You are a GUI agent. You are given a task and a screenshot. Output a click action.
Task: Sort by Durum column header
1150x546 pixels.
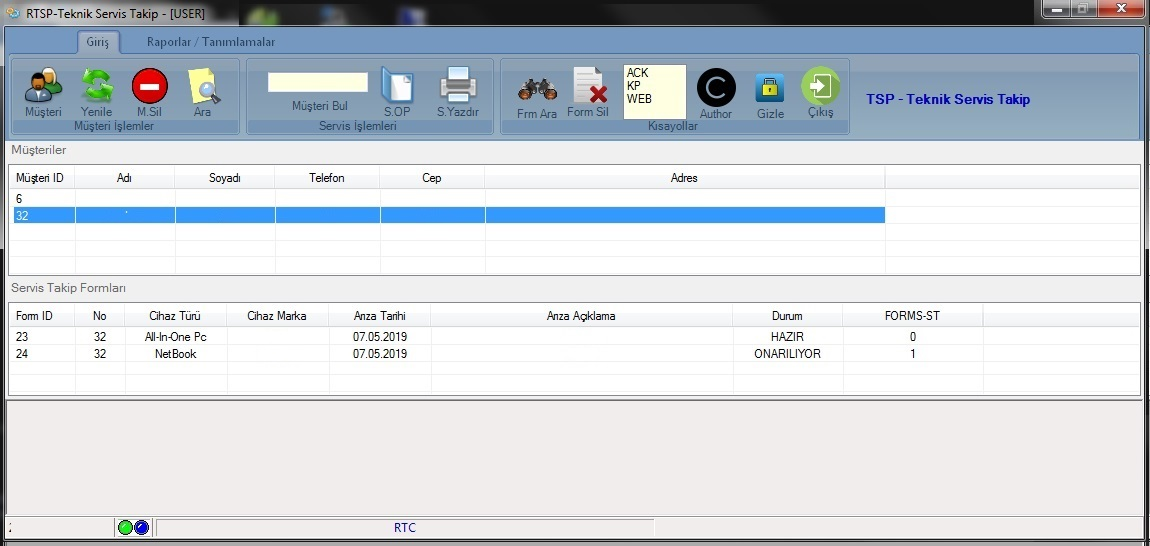click(x=788, y=316)
